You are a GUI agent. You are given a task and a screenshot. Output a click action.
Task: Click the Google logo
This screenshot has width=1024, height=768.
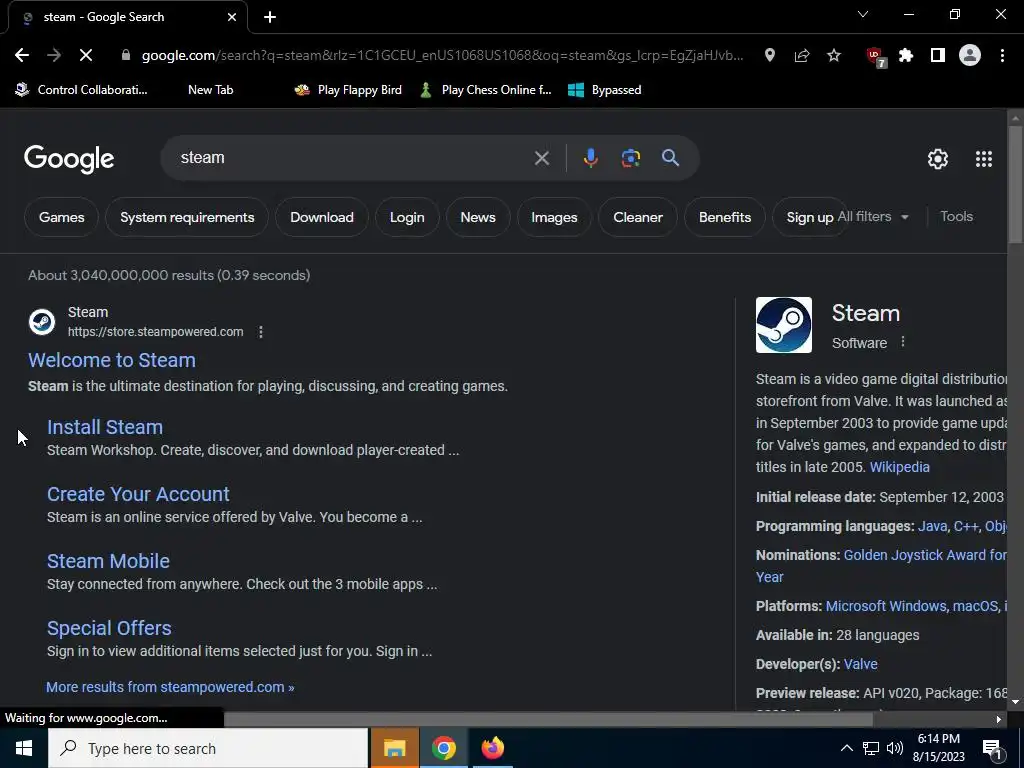pos(69,159)
